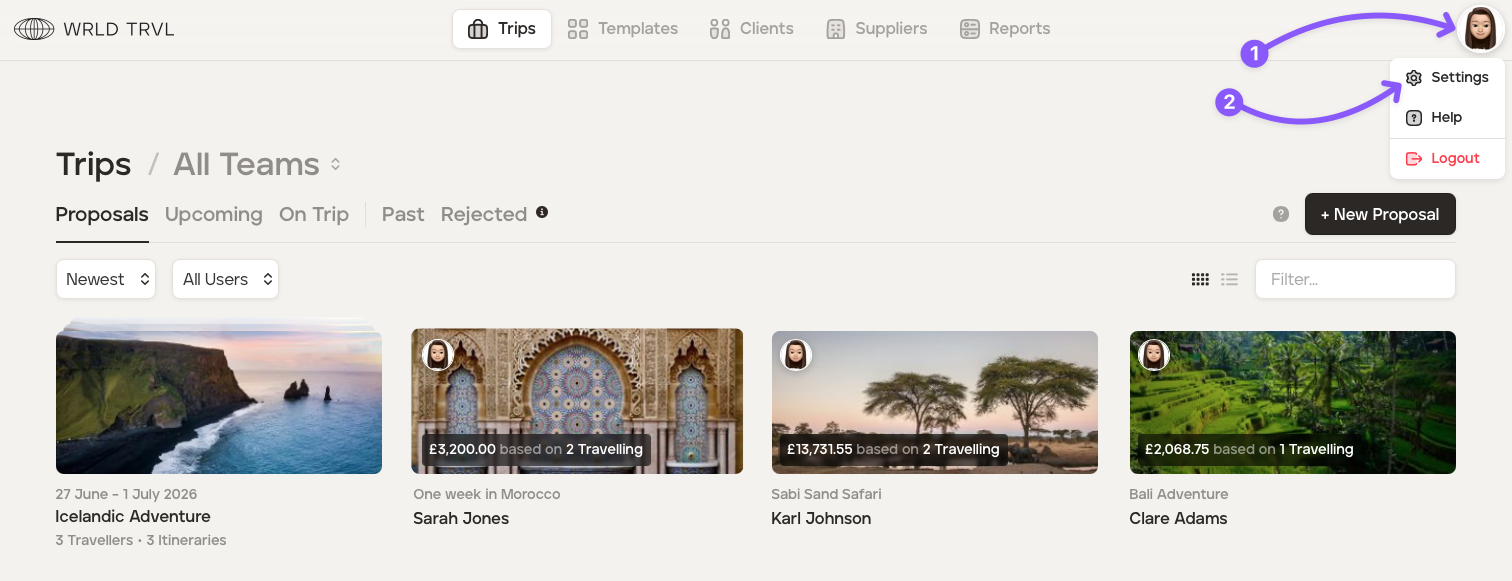
Task: Open the Icelandic Adventure trip thumbnail
Action: click(219, 401)
